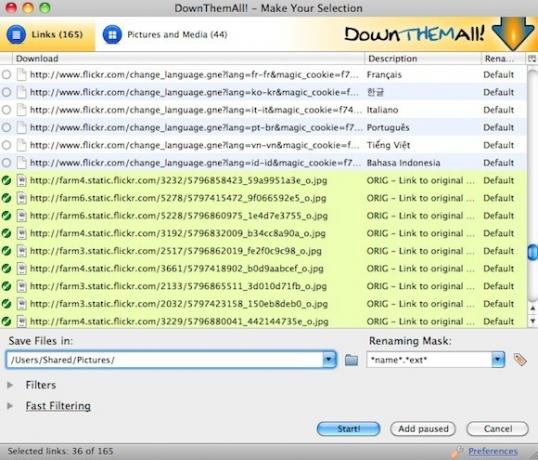The height and width of the screenshot is (460, 538).
Task: Click the Links tab list icon
Action: pos(16,35)
